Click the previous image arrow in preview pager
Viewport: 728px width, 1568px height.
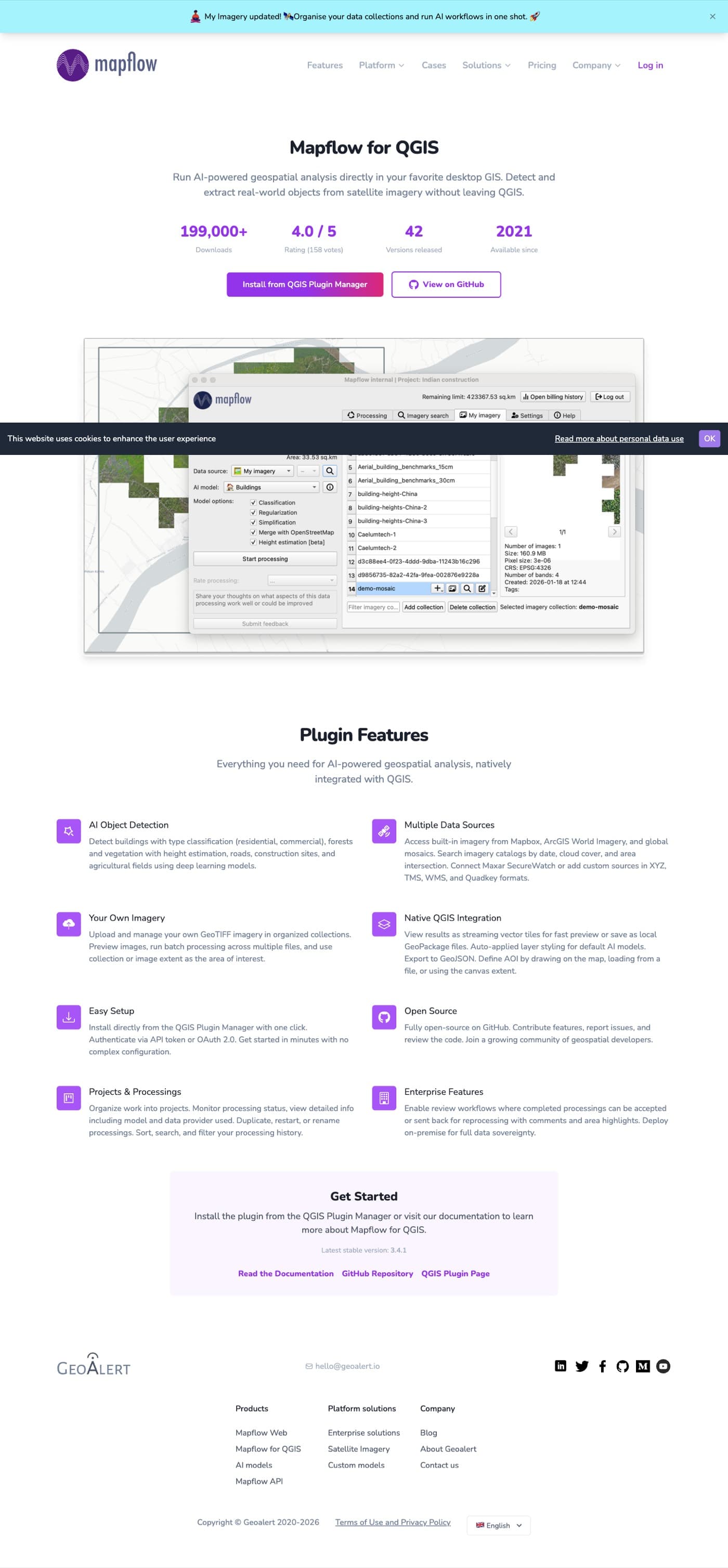511,532
